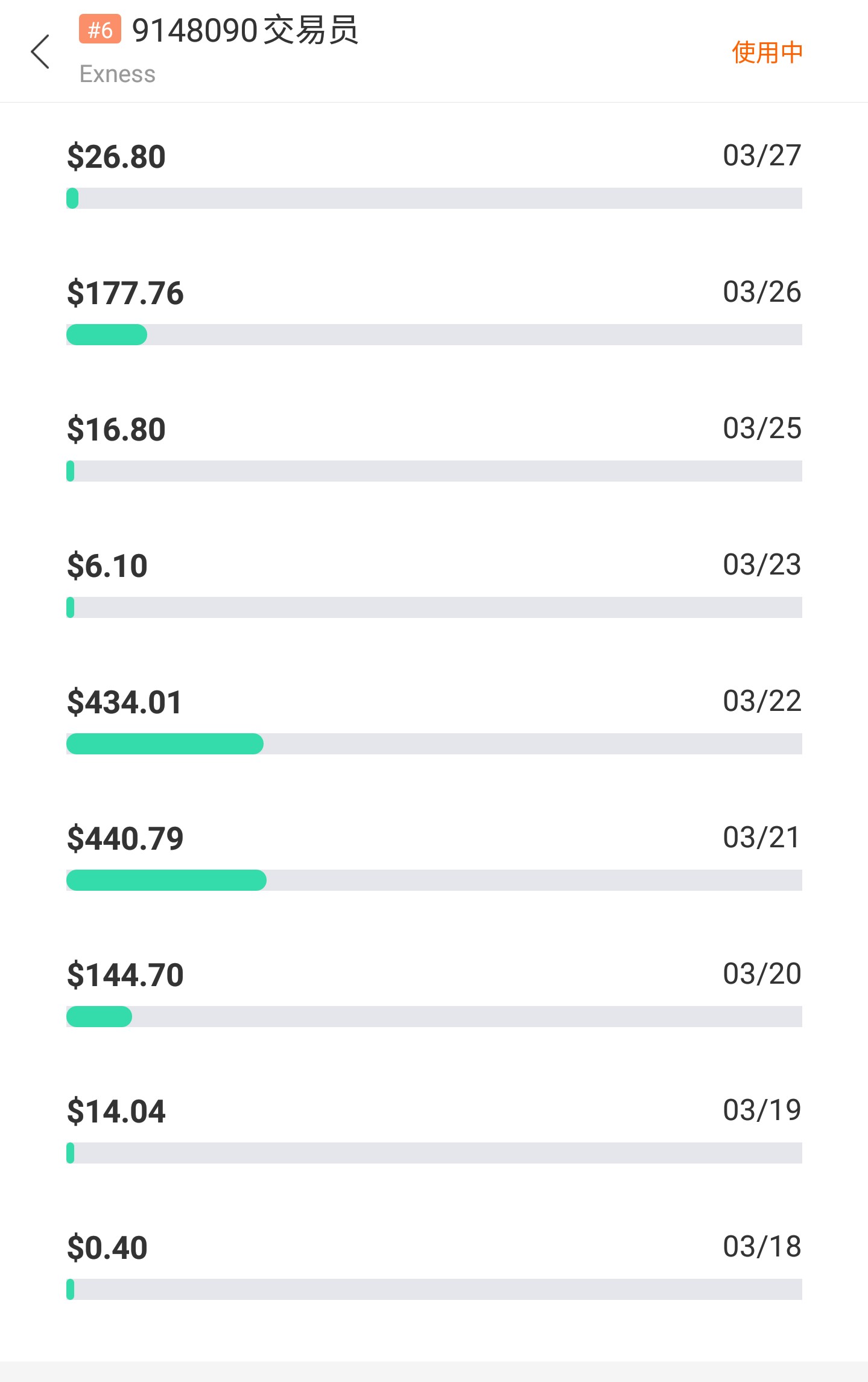Open the 03/22 date label

click(762, 701)
